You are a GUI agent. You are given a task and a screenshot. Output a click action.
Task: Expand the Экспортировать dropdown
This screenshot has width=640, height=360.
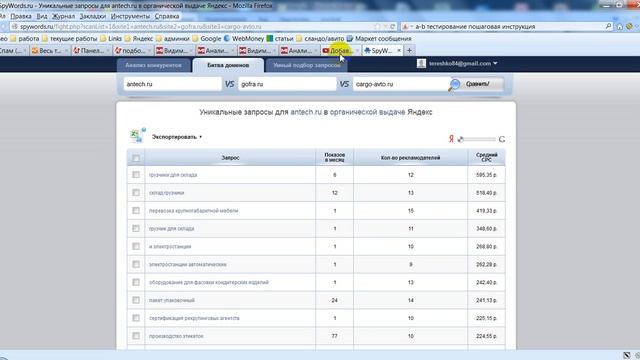(177, 137)
